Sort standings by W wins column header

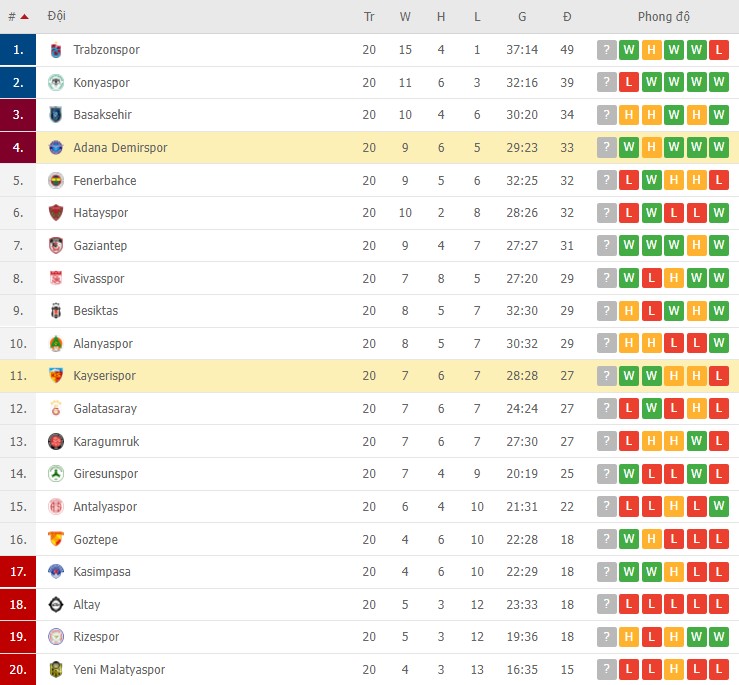pos(405,17)
